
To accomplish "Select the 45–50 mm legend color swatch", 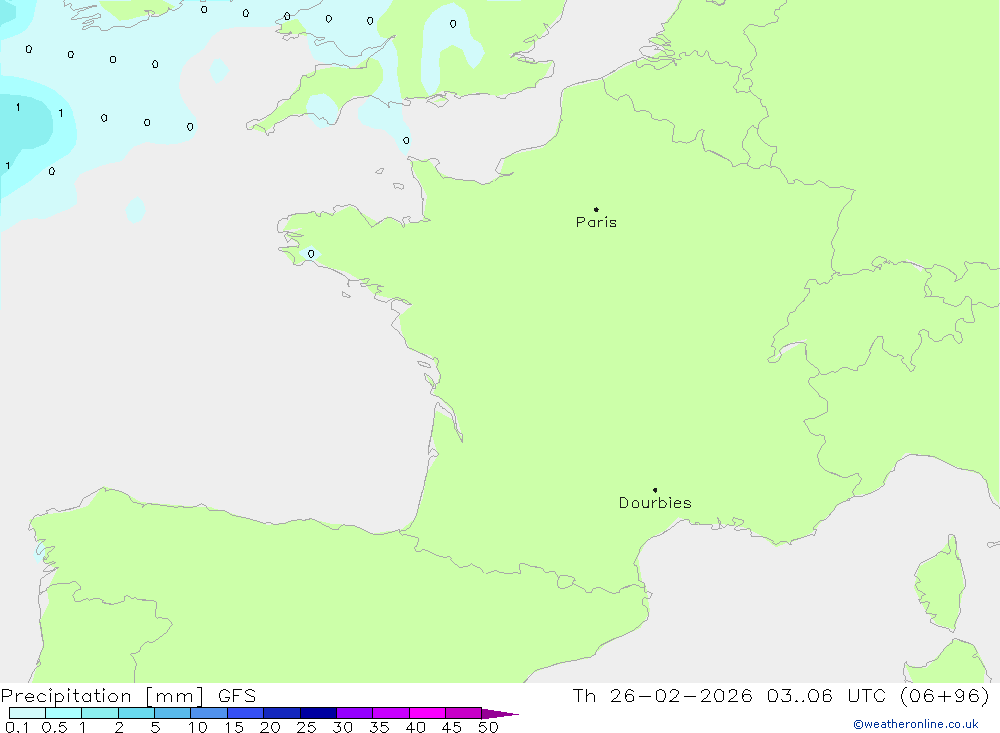I will tap(464, 713).
